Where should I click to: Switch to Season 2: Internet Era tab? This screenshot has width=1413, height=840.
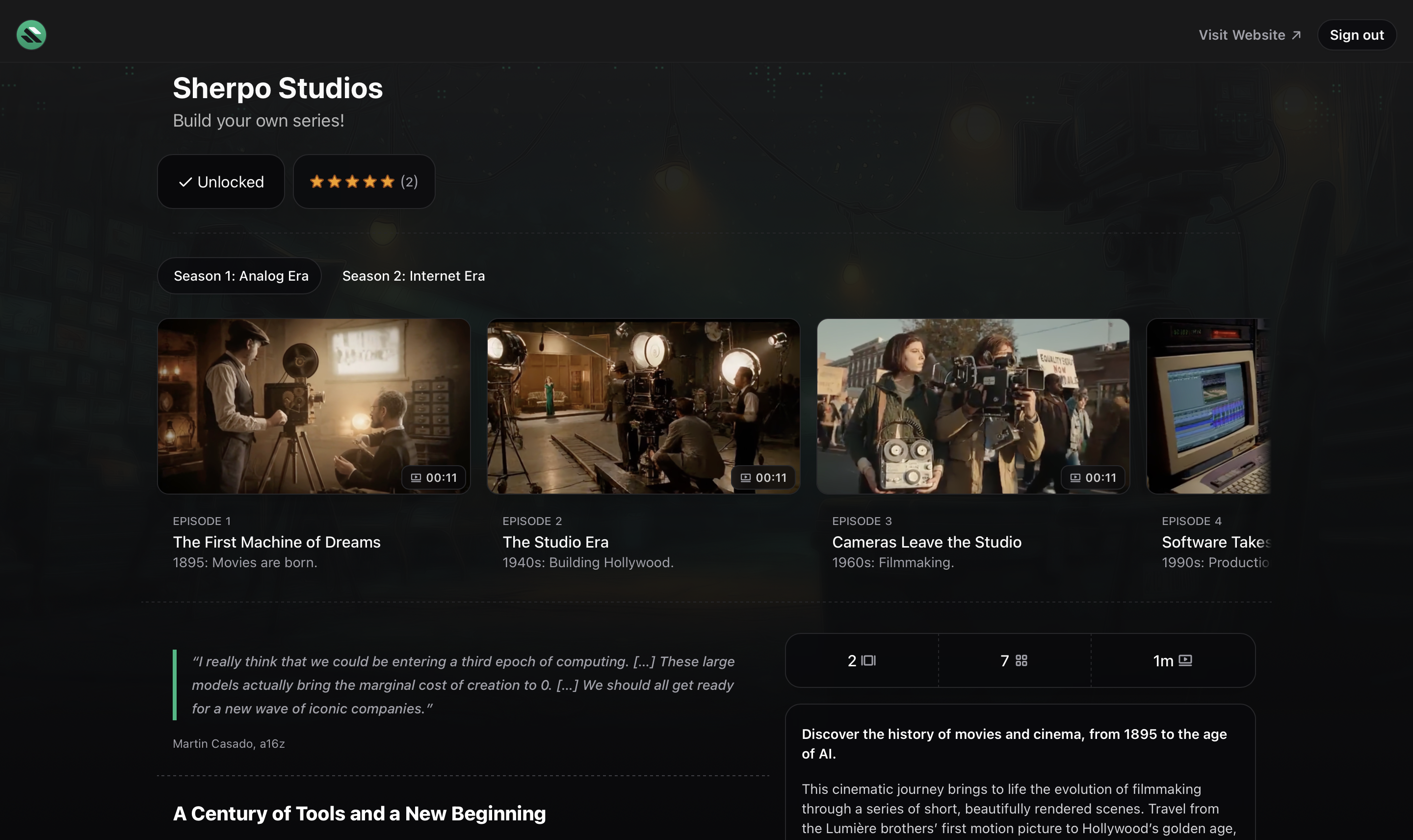(413, 276)
